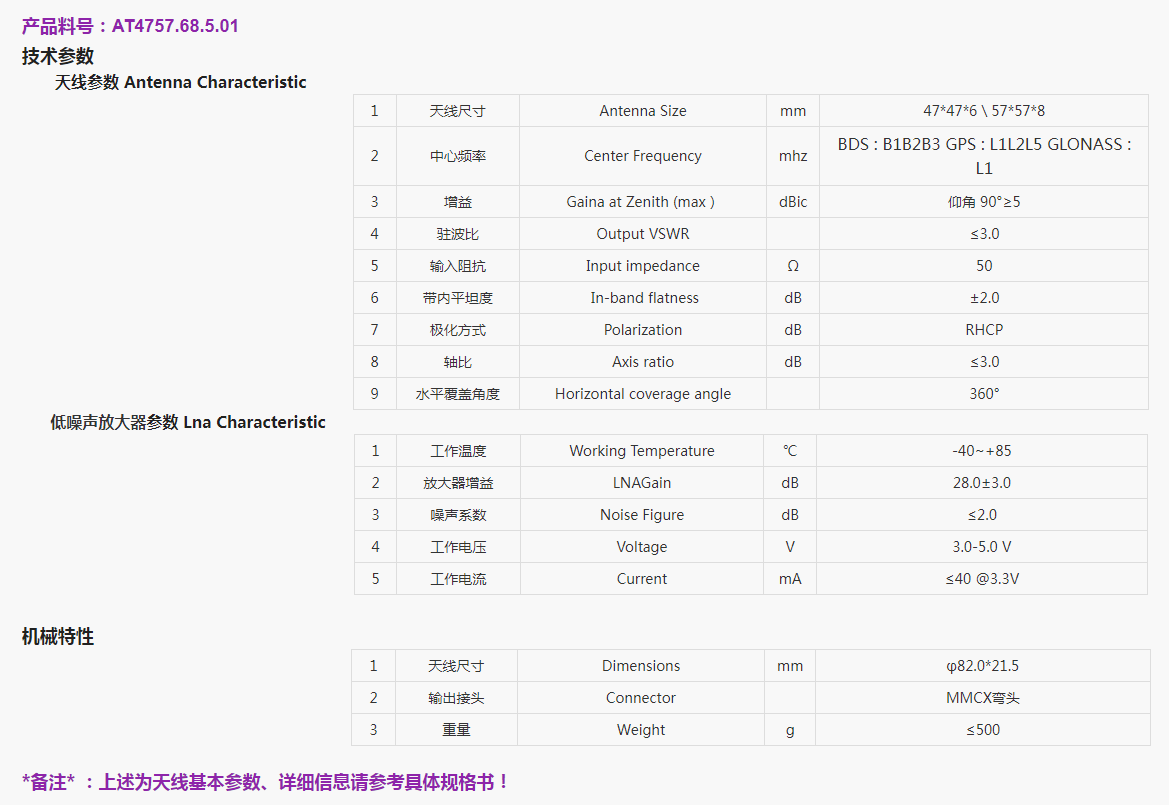Click the 47*47*6 \ 57*57*8 value cell
The image size is (1169, 805).
tap(983, 111)
